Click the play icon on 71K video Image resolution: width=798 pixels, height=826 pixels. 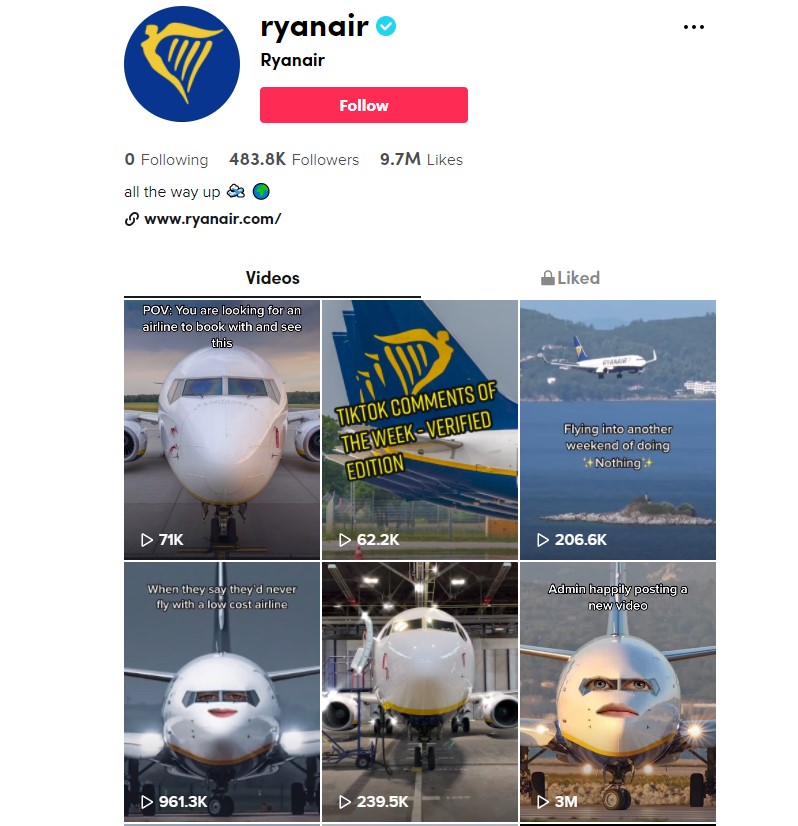[146, 540]
